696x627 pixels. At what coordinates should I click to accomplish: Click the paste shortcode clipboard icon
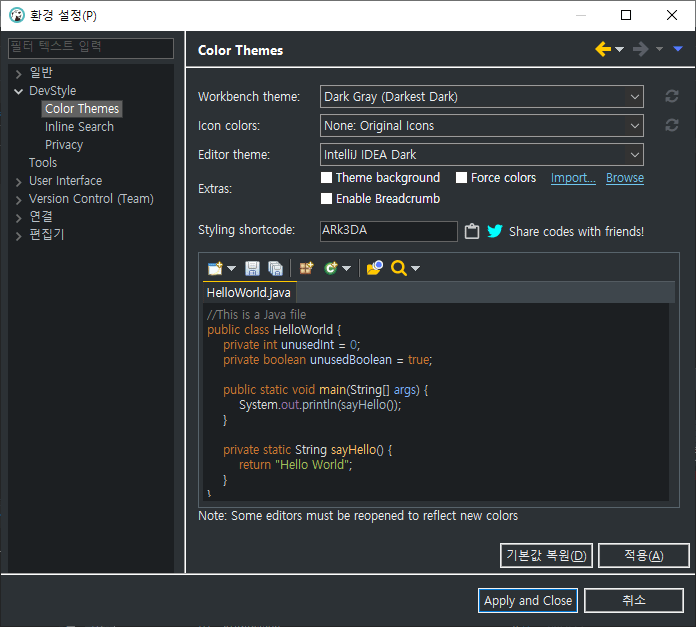click(472, 231)
